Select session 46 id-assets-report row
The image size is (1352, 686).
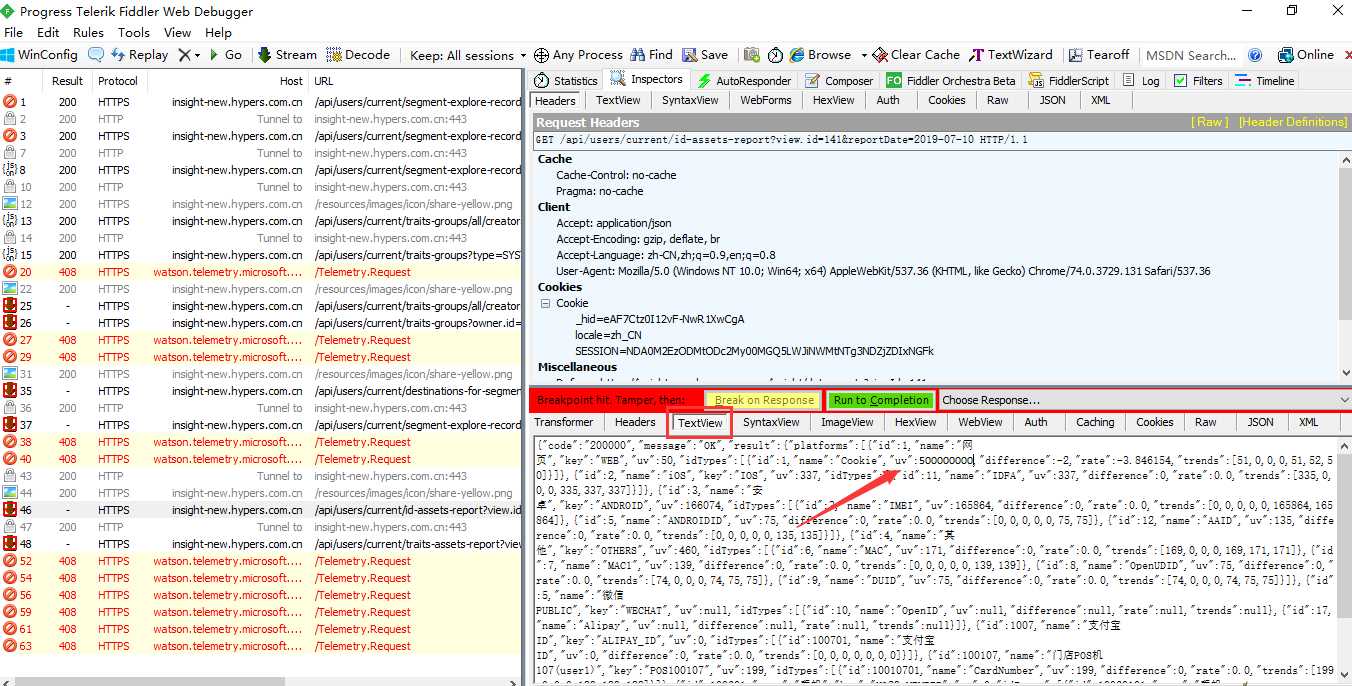click(x=261, y=510)
